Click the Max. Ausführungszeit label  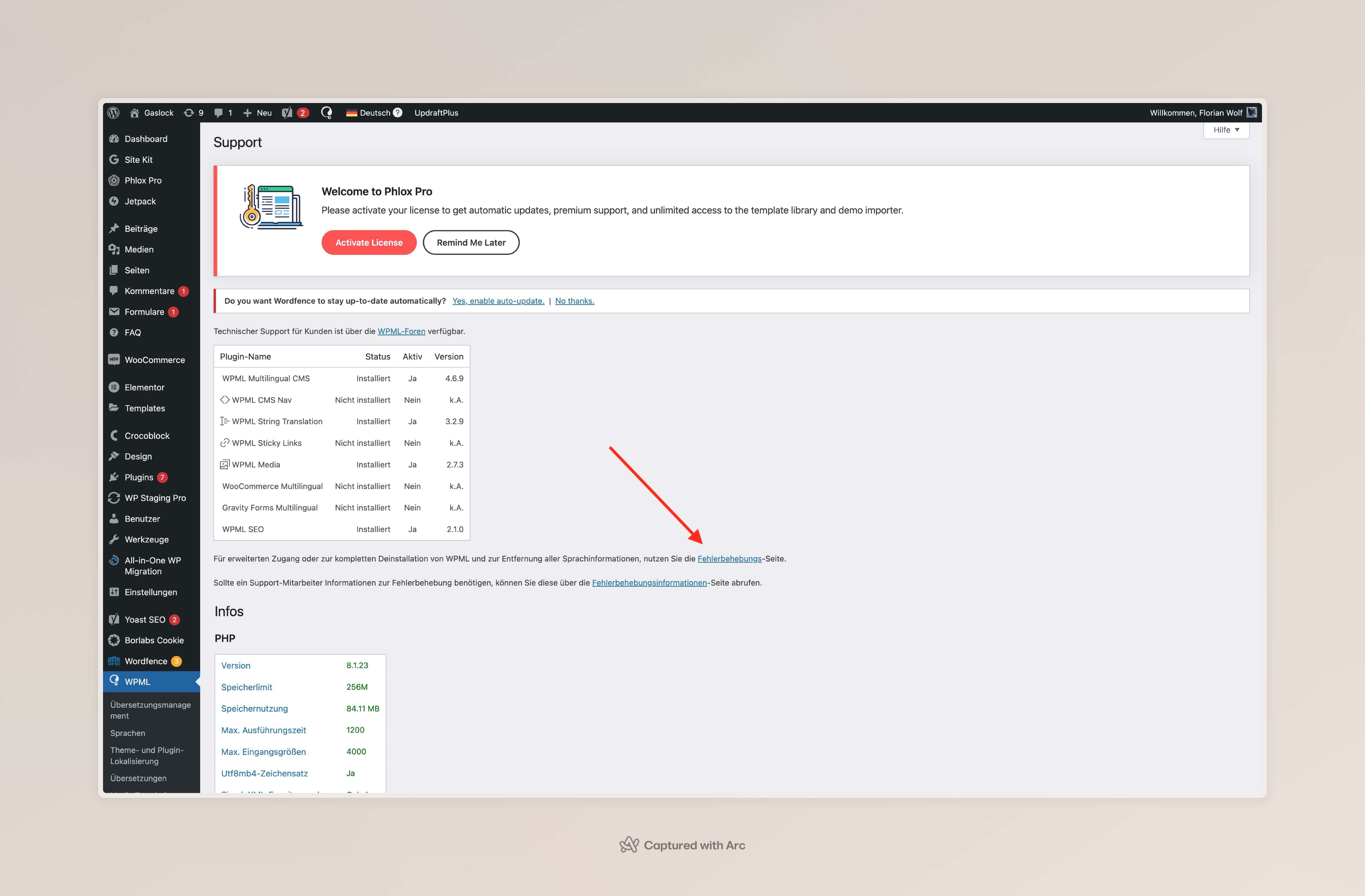264,730
